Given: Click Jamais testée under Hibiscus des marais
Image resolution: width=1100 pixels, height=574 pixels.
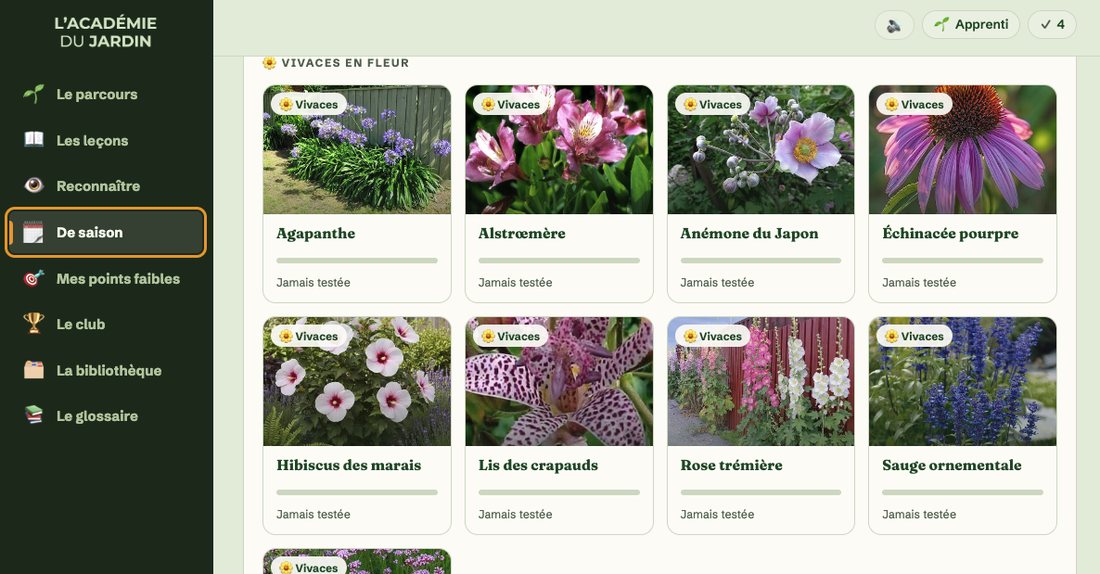Looking at the screenshot, I should [314, 514].
